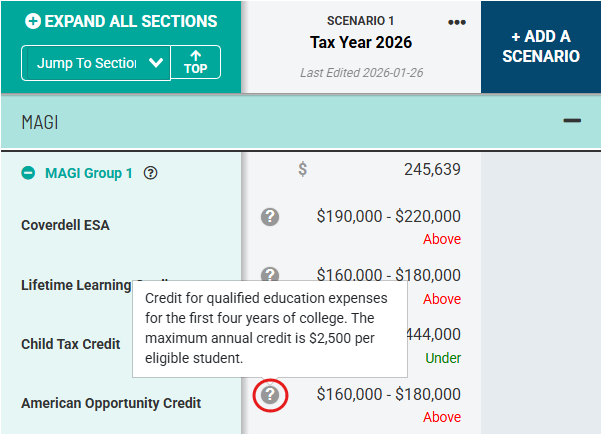This screenshot has width=604, height=434.
Task: Click the Add a Scenario button
Action: coord(541,47)
